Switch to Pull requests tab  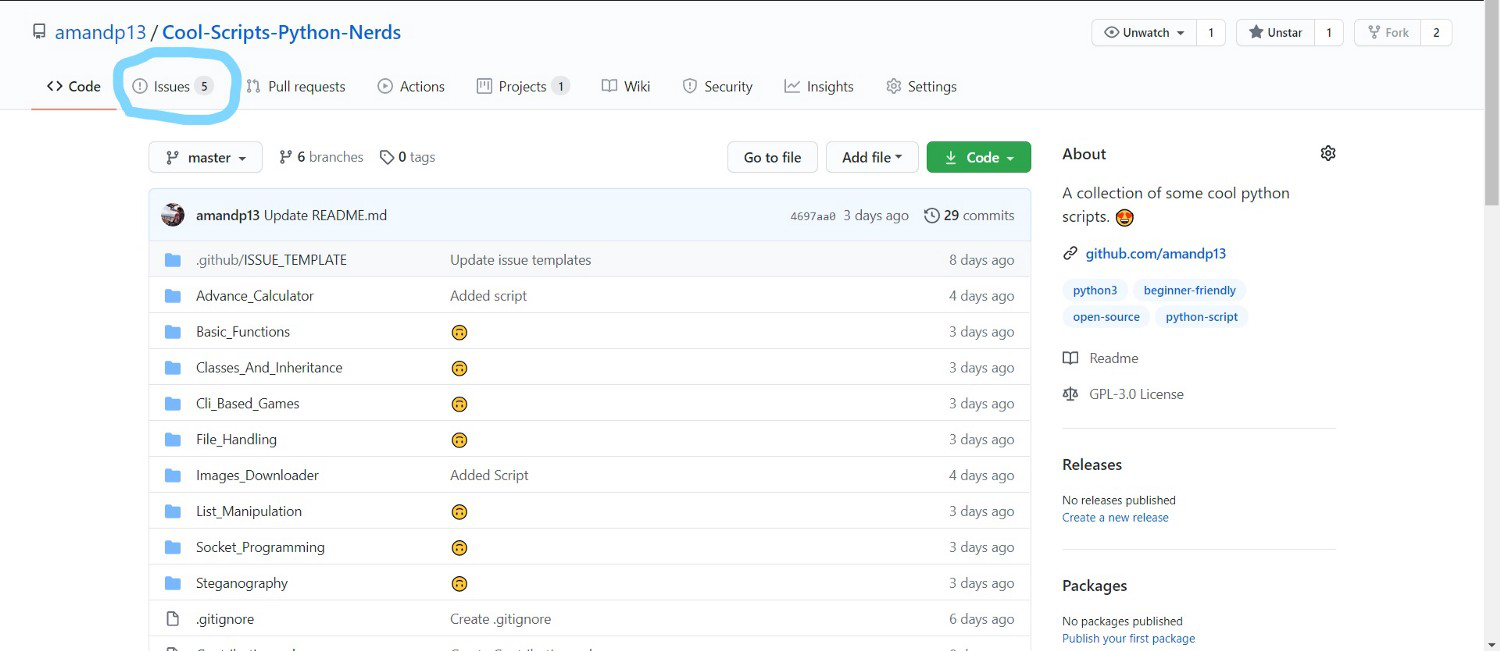pyautogui.click(x=296, y=86)
